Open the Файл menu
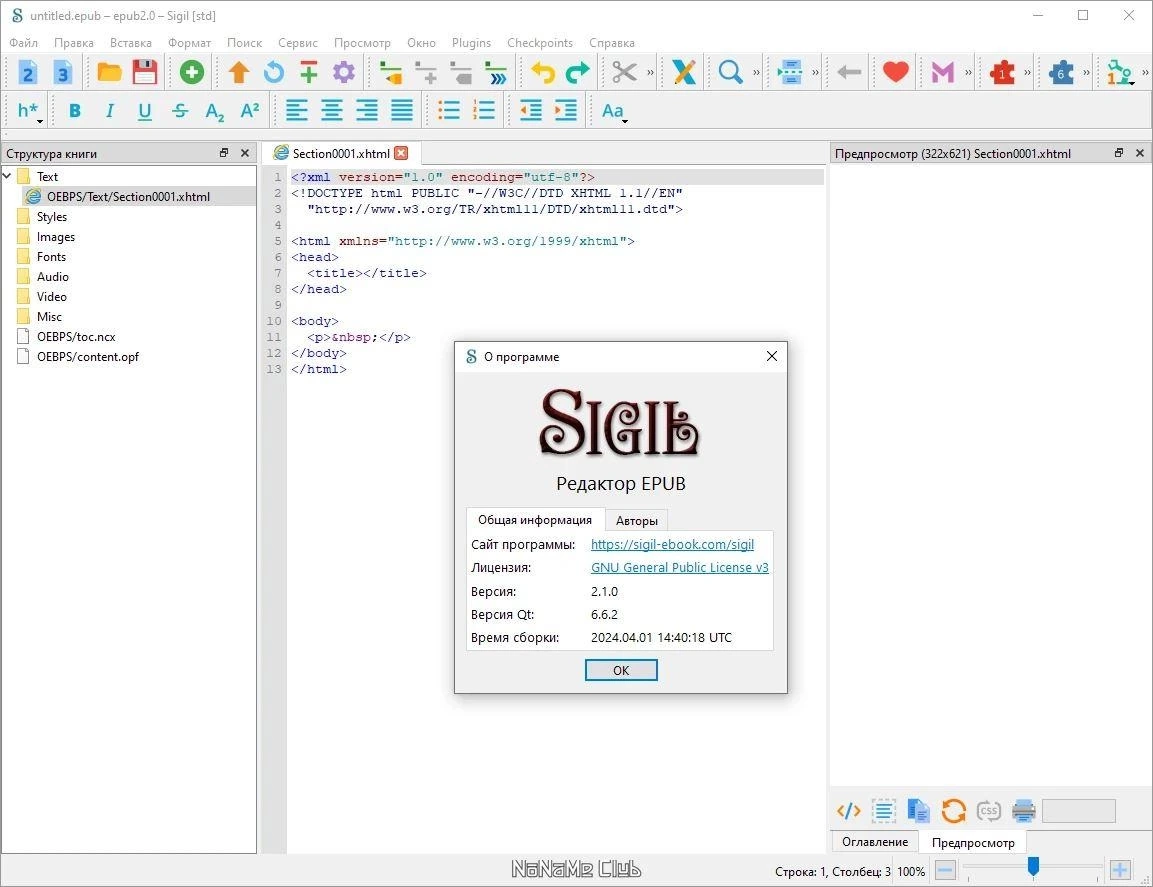Image resolution: width=1153 pixels, height=887 pixels. [24, 43]
